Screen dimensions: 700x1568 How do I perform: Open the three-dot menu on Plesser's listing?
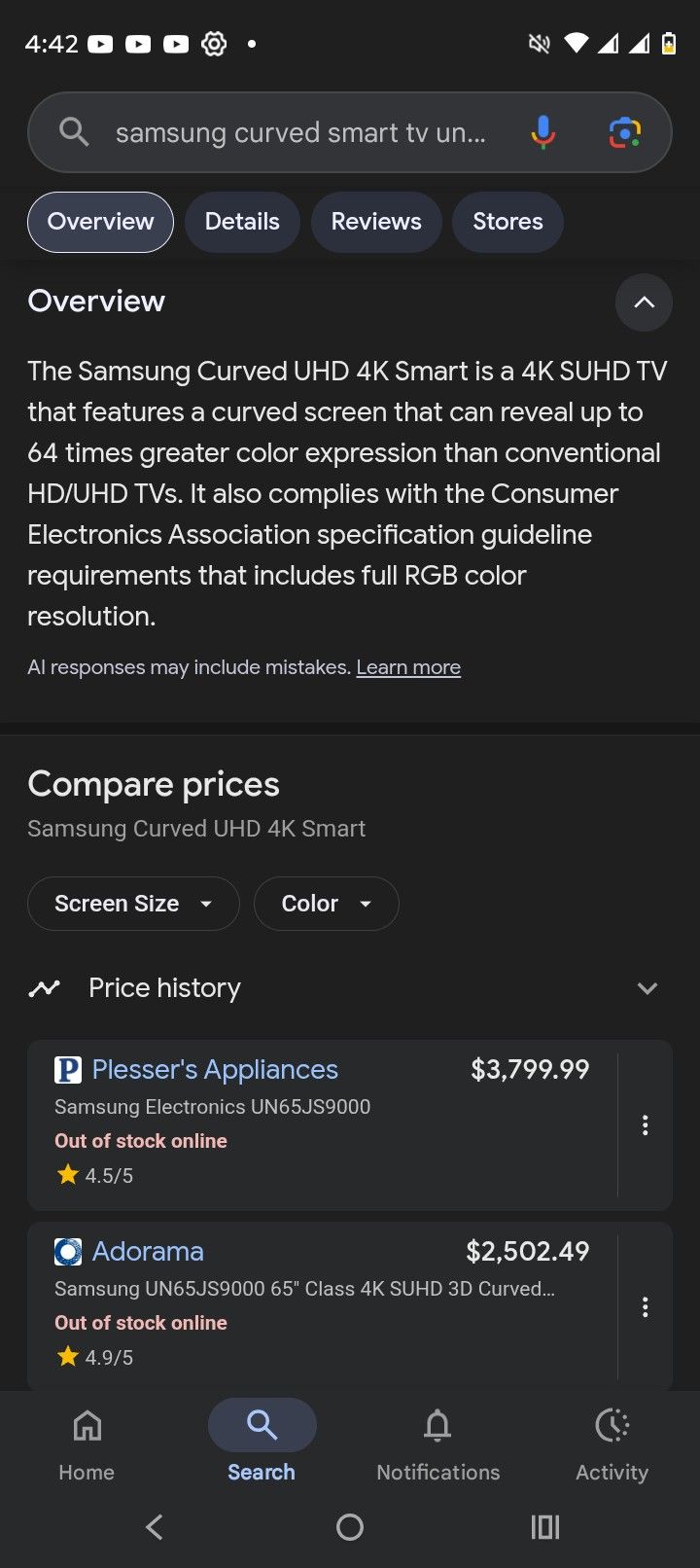tap(645, 1125)
